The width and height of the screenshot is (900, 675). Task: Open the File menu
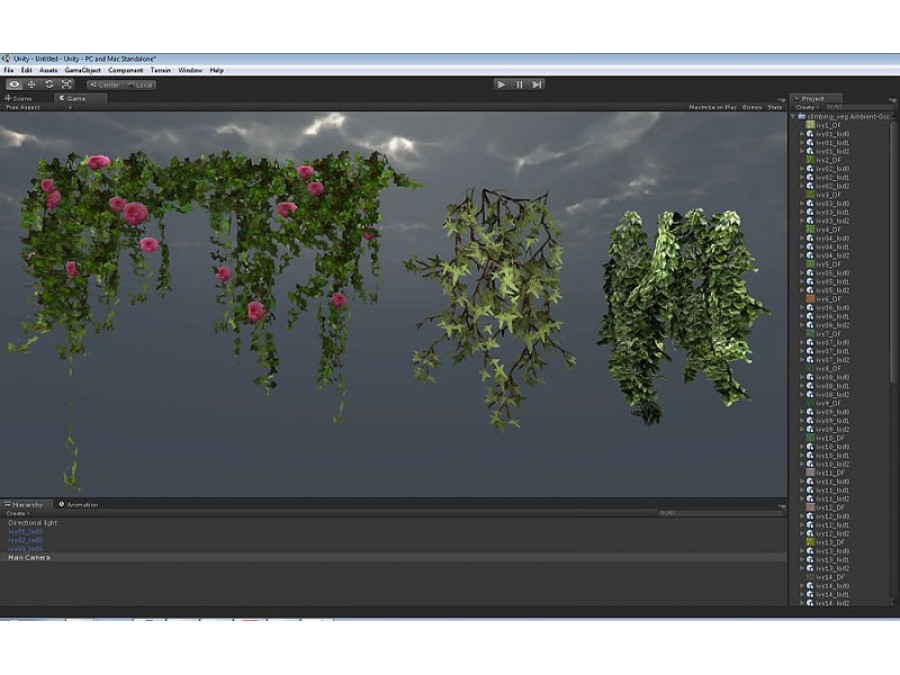coord(9,70)
